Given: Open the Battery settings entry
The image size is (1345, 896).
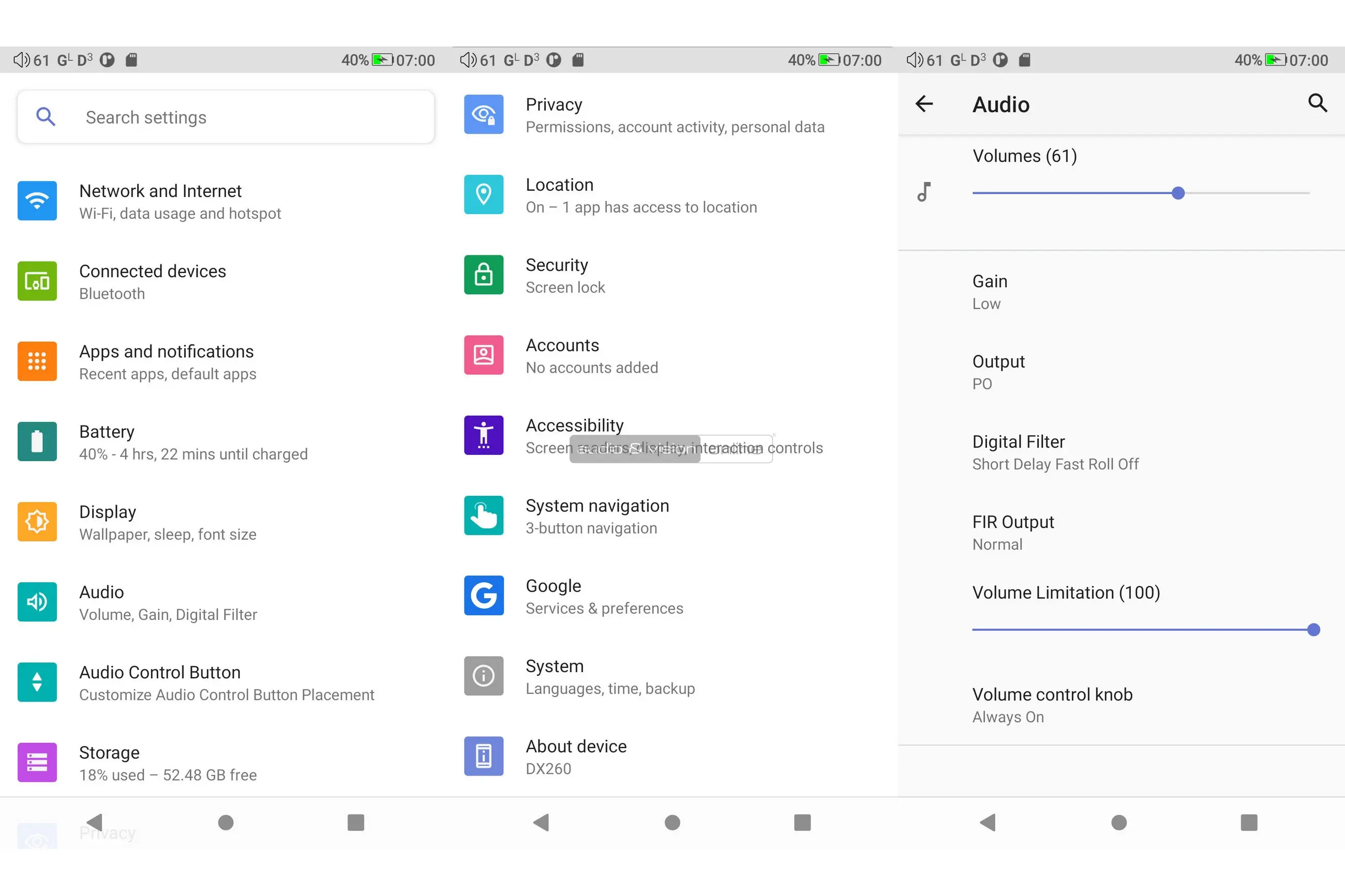Looking at the screenshot, I should point(192,442).
